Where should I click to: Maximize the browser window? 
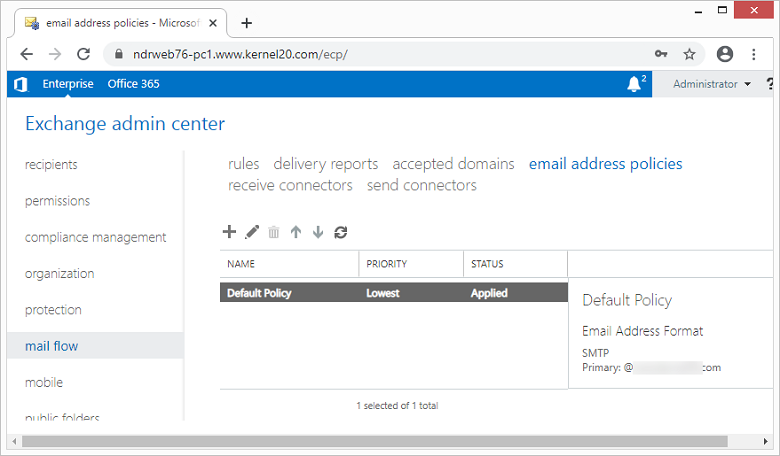point(722,10)
